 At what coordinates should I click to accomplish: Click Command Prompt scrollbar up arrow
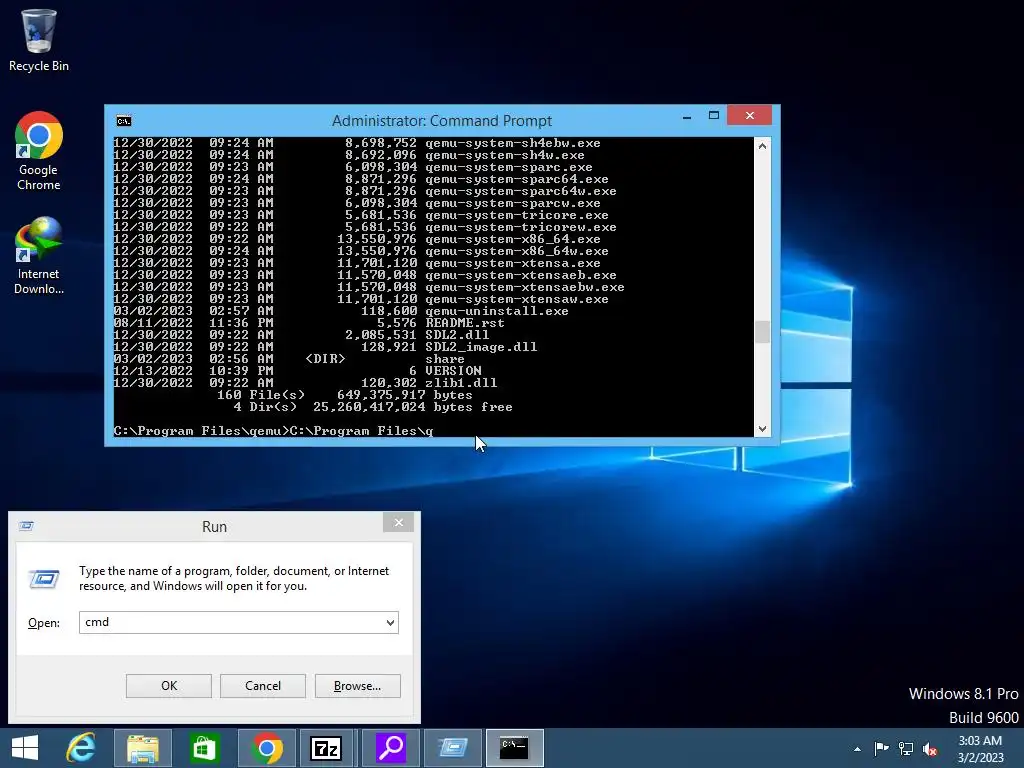tap(762, 146)
